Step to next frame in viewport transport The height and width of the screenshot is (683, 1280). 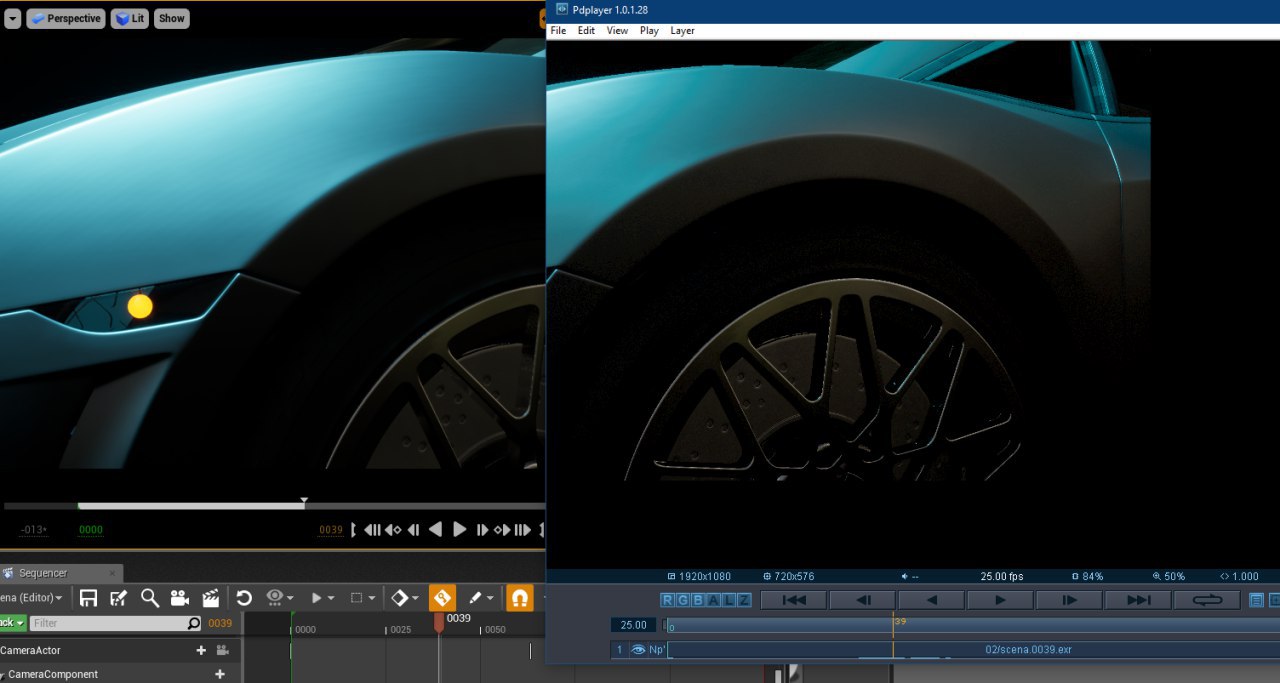pyautogui.click(x=482, y=530)
